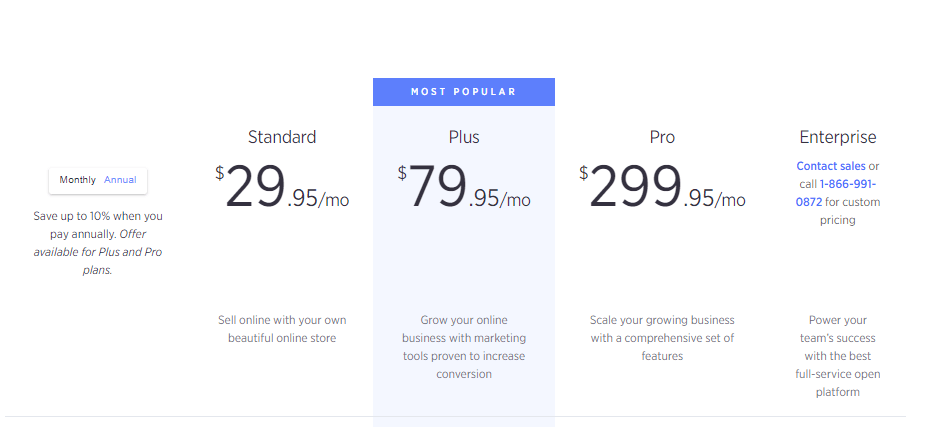Click the dollar sign beside the 299 price
Image resolution: width=930 pixels, height=427 pixels.
[584, 173]
